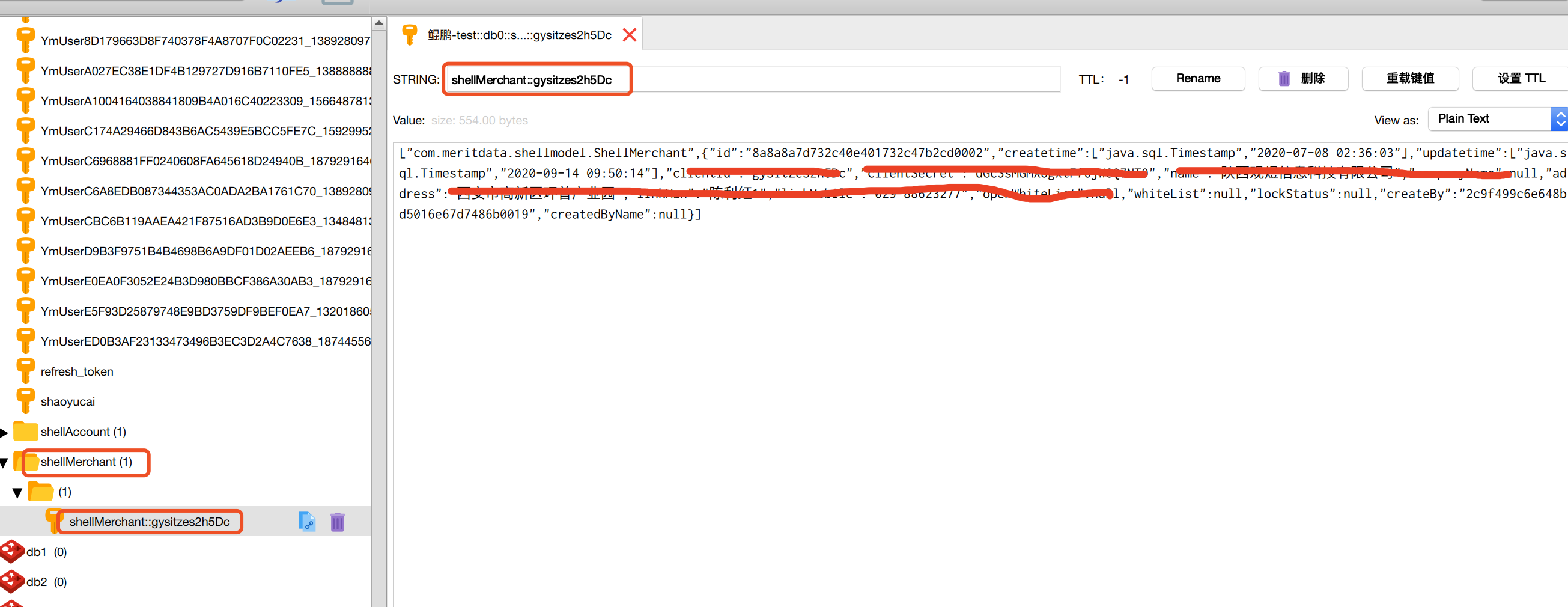Select key YmUserC174A29466D843B6AC5439E5BCC5FE7C
This screenshot has height=607, width=1568.
click(205, 131)
